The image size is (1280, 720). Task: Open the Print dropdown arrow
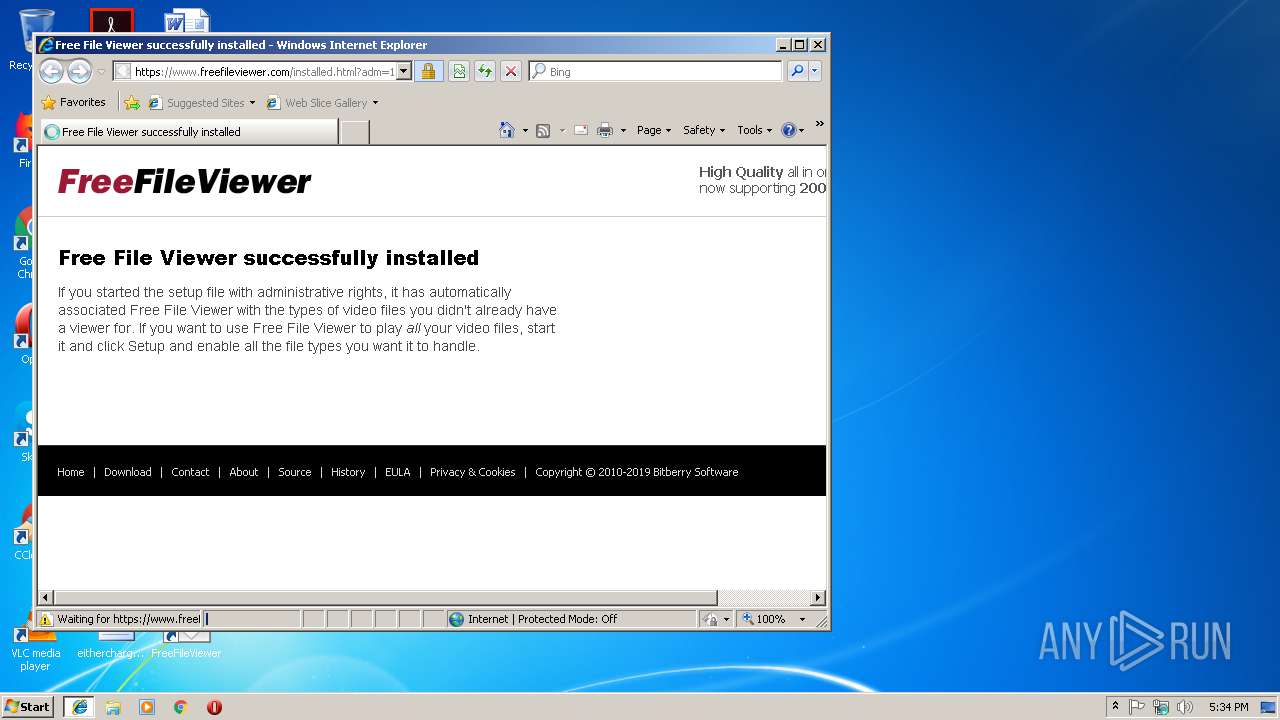tap(623, 130)
